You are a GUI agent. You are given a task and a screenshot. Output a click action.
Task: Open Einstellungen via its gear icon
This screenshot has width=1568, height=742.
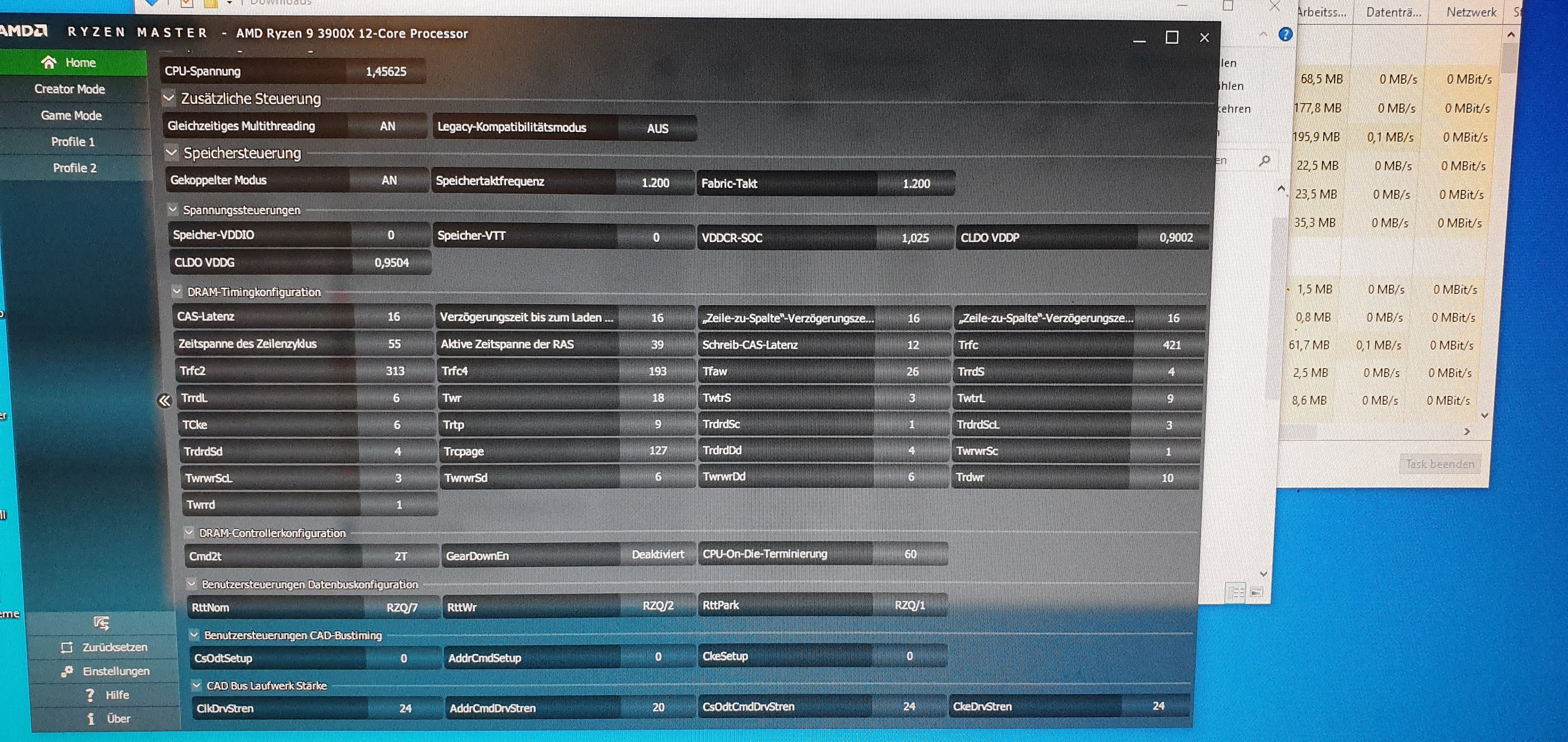pyautogui.click(x=67, y=671)
